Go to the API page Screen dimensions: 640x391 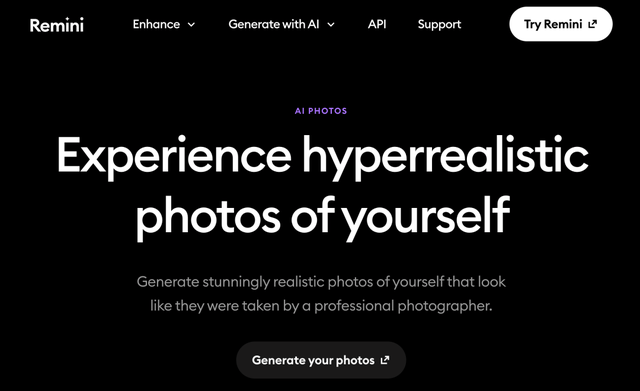377,24
